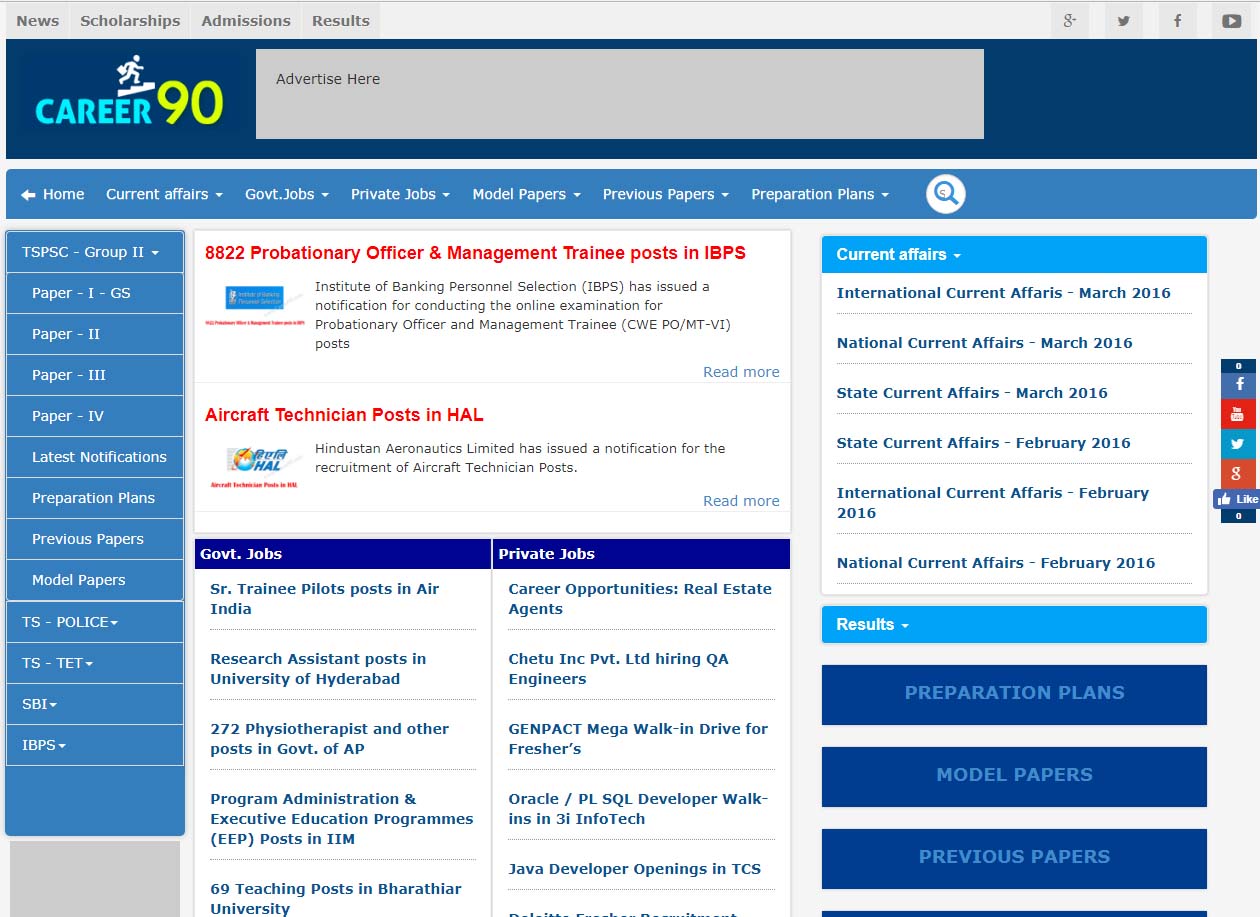
Task: Open 272 Physiotherapist posts in Govt. of AP
Action: (330, 739)
